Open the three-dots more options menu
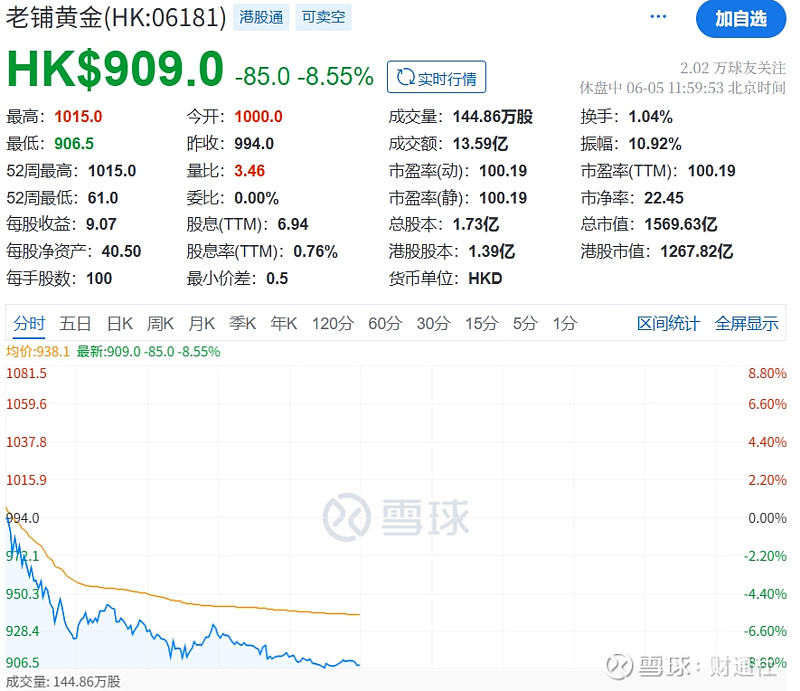 (658, 17)
